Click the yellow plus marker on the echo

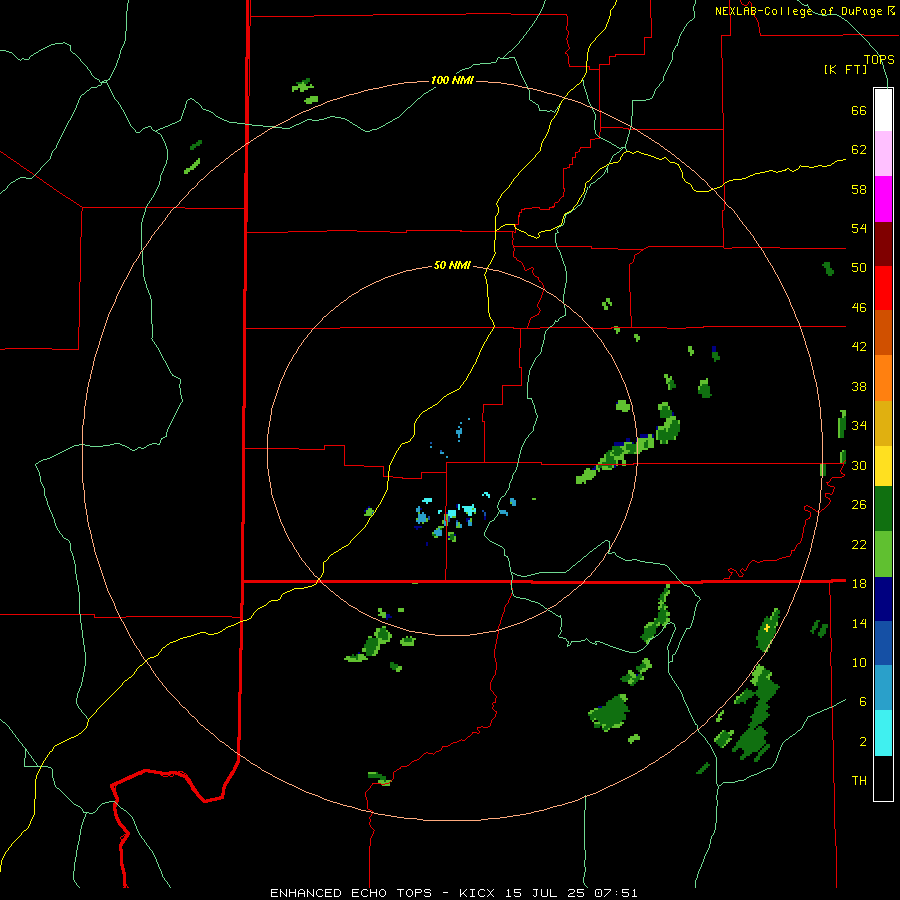click(767, 629)
